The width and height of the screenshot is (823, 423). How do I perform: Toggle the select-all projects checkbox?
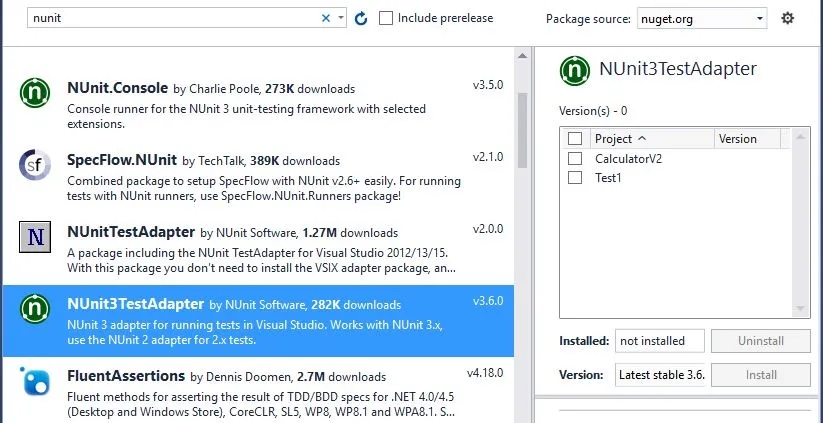point(575,139)
